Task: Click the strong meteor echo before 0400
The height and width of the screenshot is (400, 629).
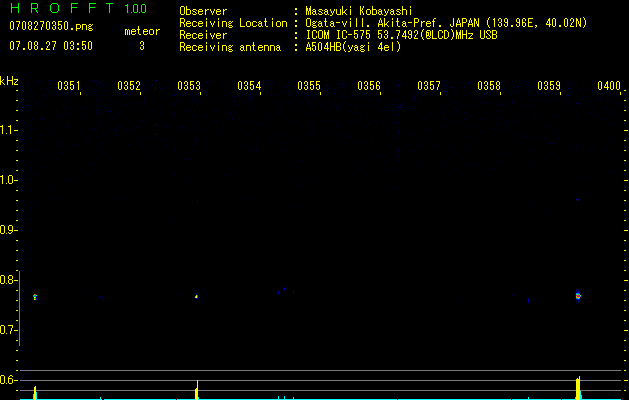Action: 578,296
